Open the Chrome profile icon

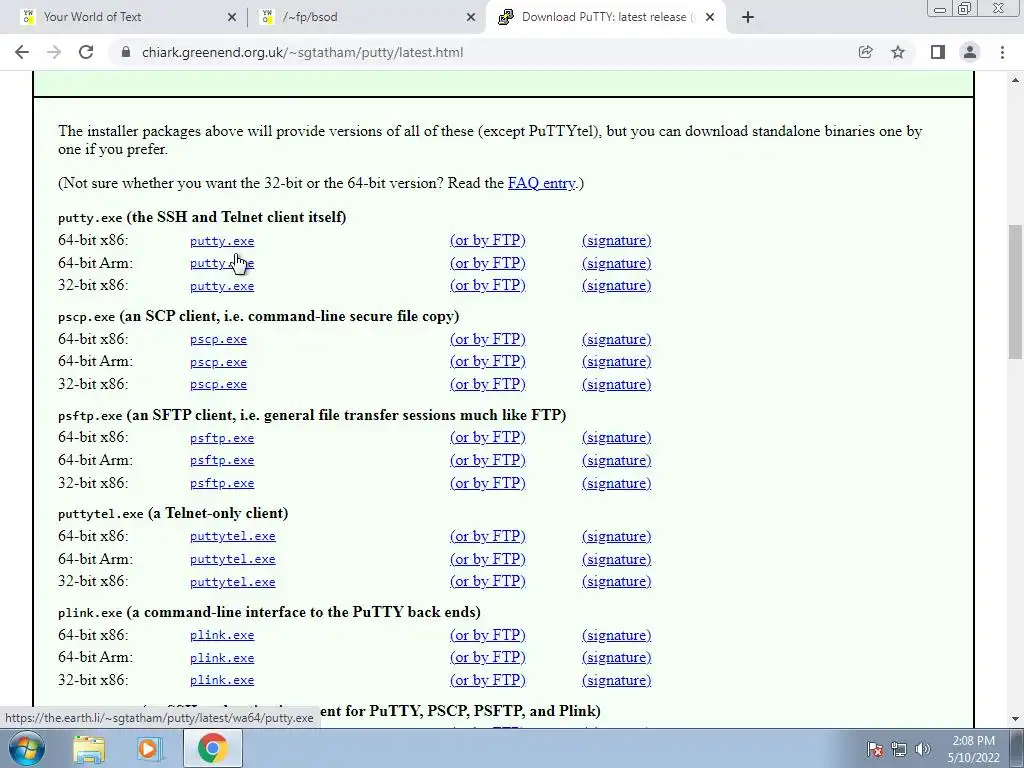tap(970, 52)
